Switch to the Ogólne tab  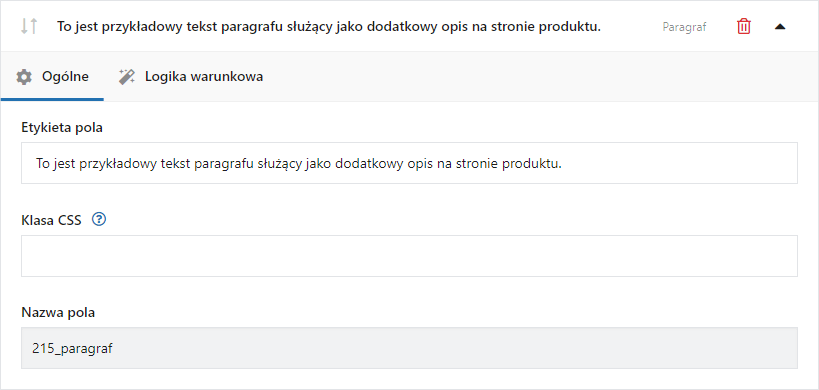(x=52, y=77)
